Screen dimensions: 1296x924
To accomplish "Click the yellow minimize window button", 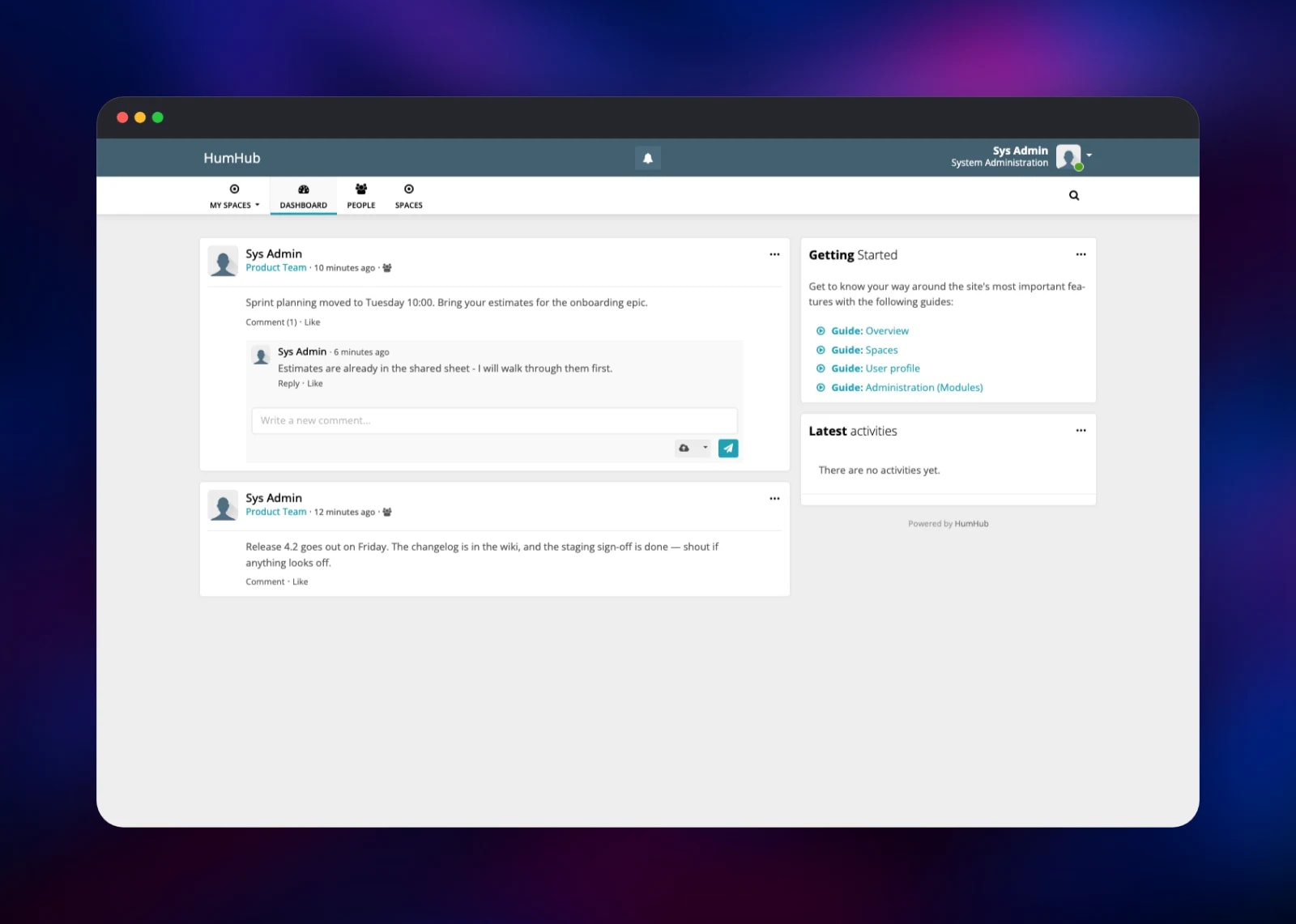I will [x=140, y=117].
